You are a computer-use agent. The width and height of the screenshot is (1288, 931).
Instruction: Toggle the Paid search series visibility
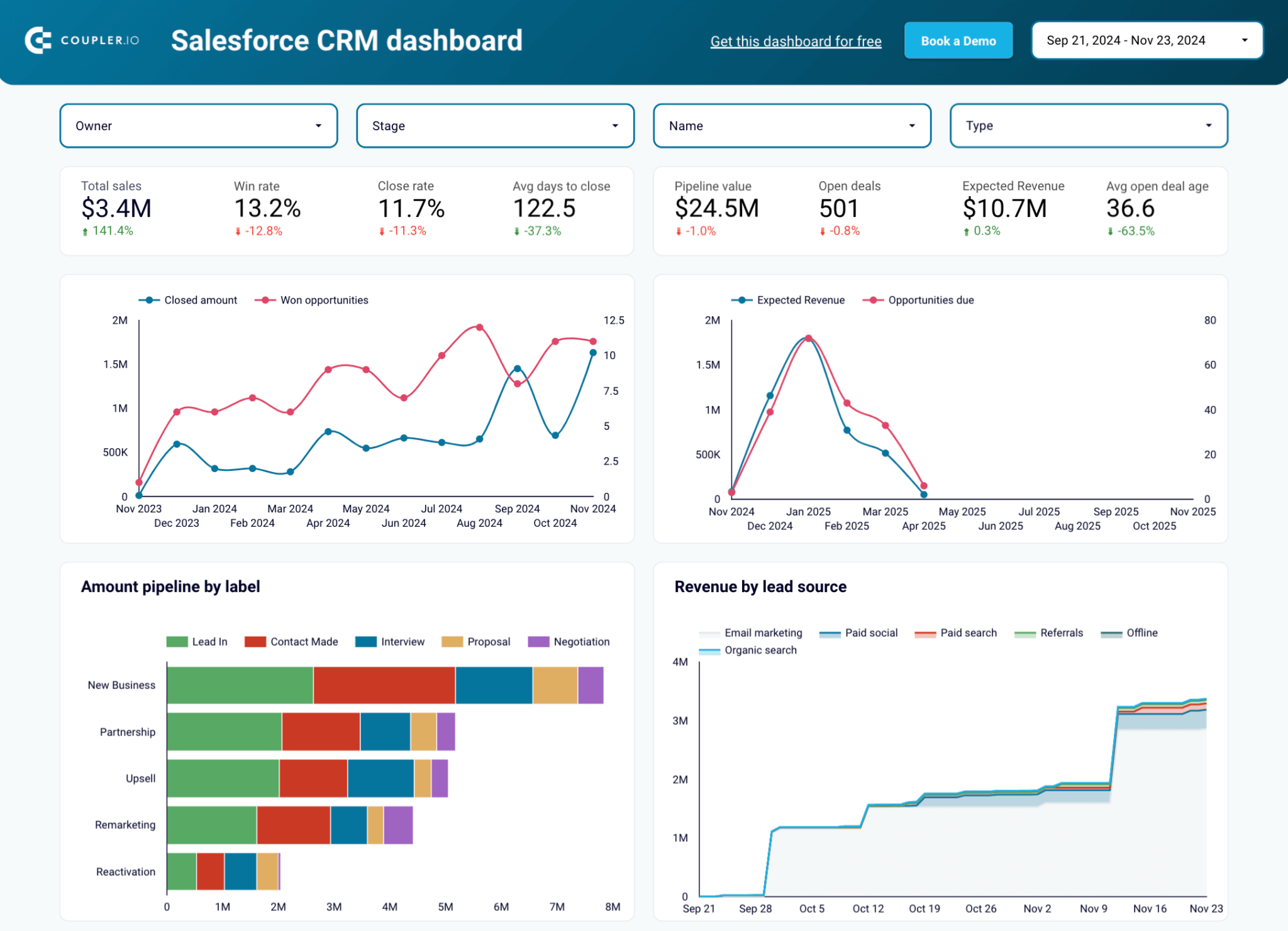[925, 633]
